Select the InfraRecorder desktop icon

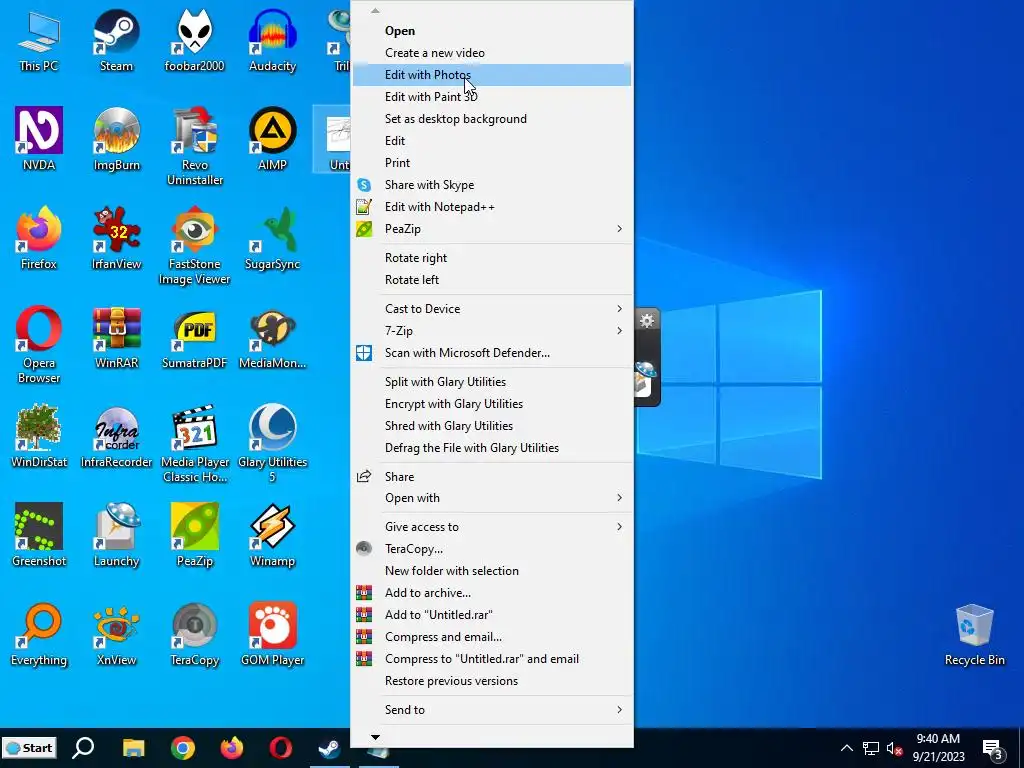point(116,436)
